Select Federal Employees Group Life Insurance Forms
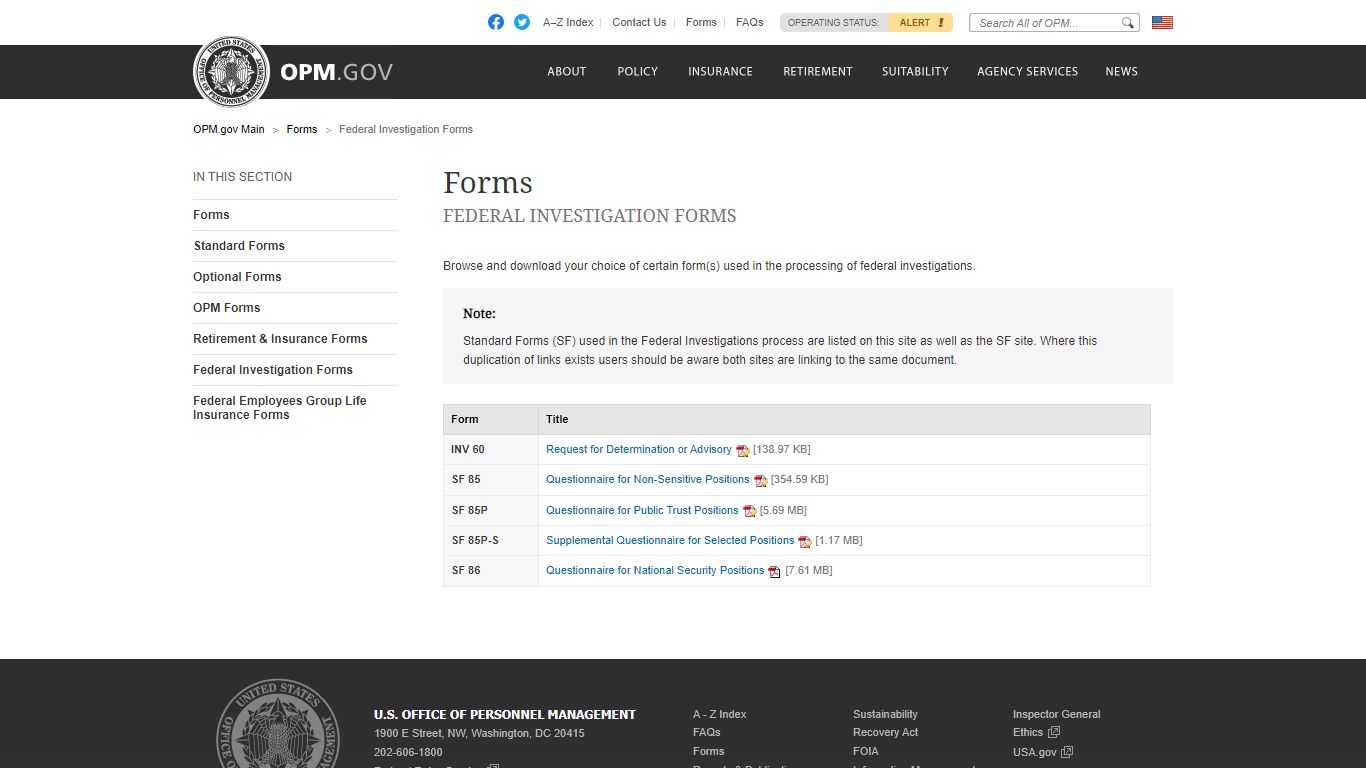Viewport: 1366px width, 768px height. tap(280, 408)
